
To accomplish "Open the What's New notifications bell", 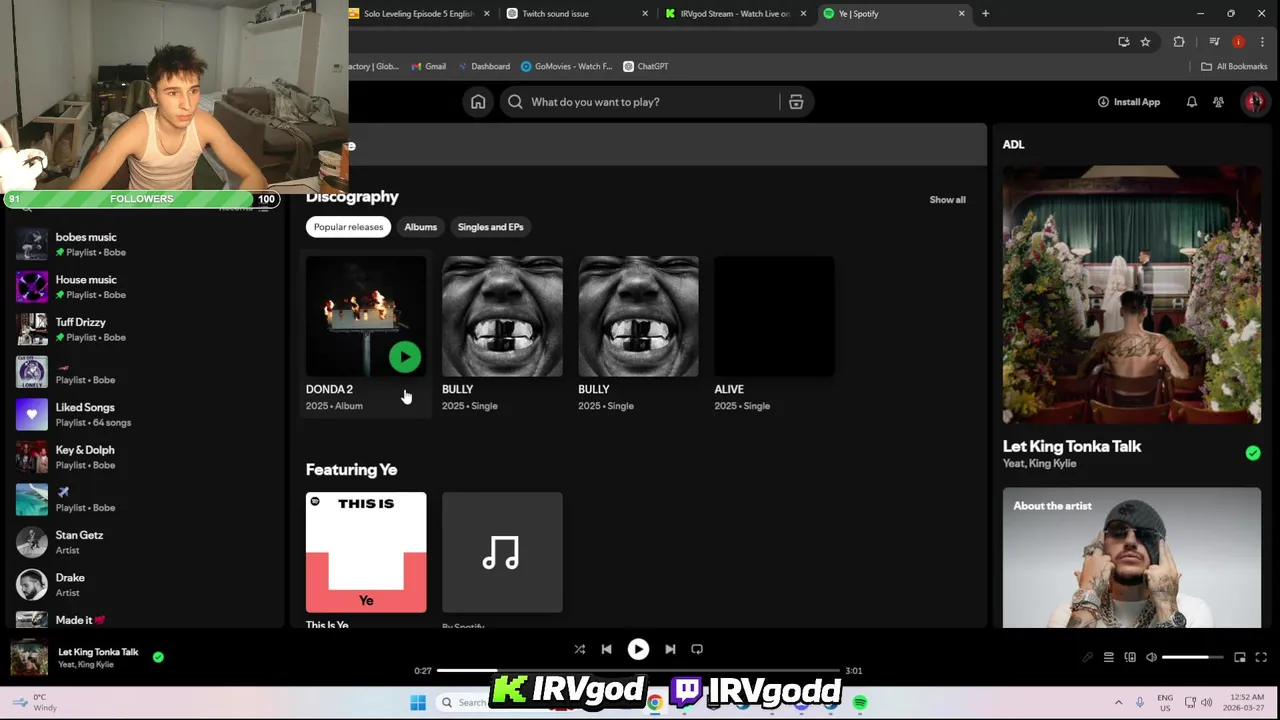I will click(1191, 102).
